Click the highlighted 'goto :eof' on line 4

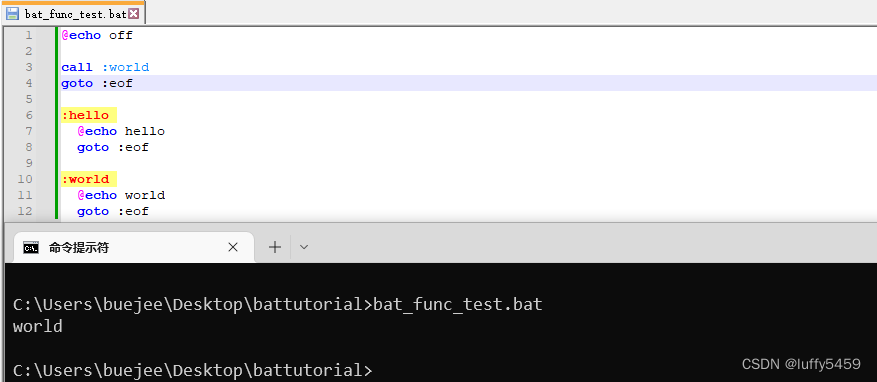click(x=97, y=83)
